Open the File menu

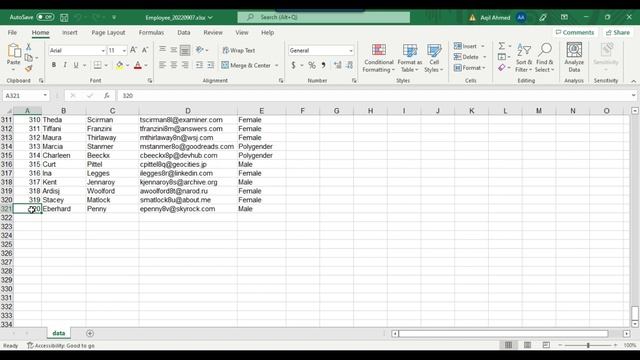(x=12, y=32)
